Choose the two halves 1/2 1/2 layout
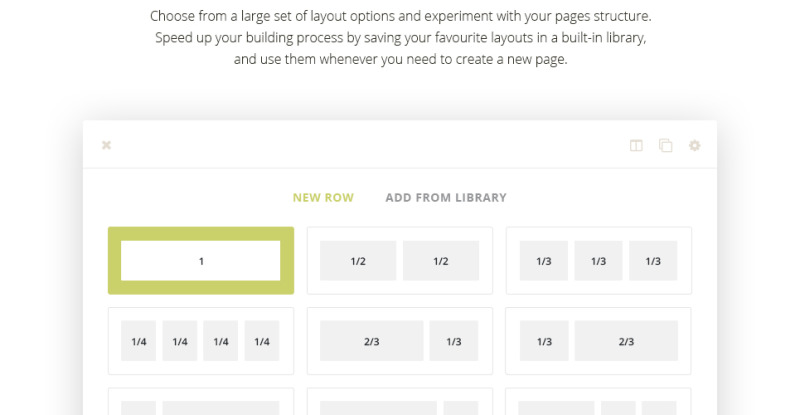The width and height of the screenshot is (800, 415). 400,260
